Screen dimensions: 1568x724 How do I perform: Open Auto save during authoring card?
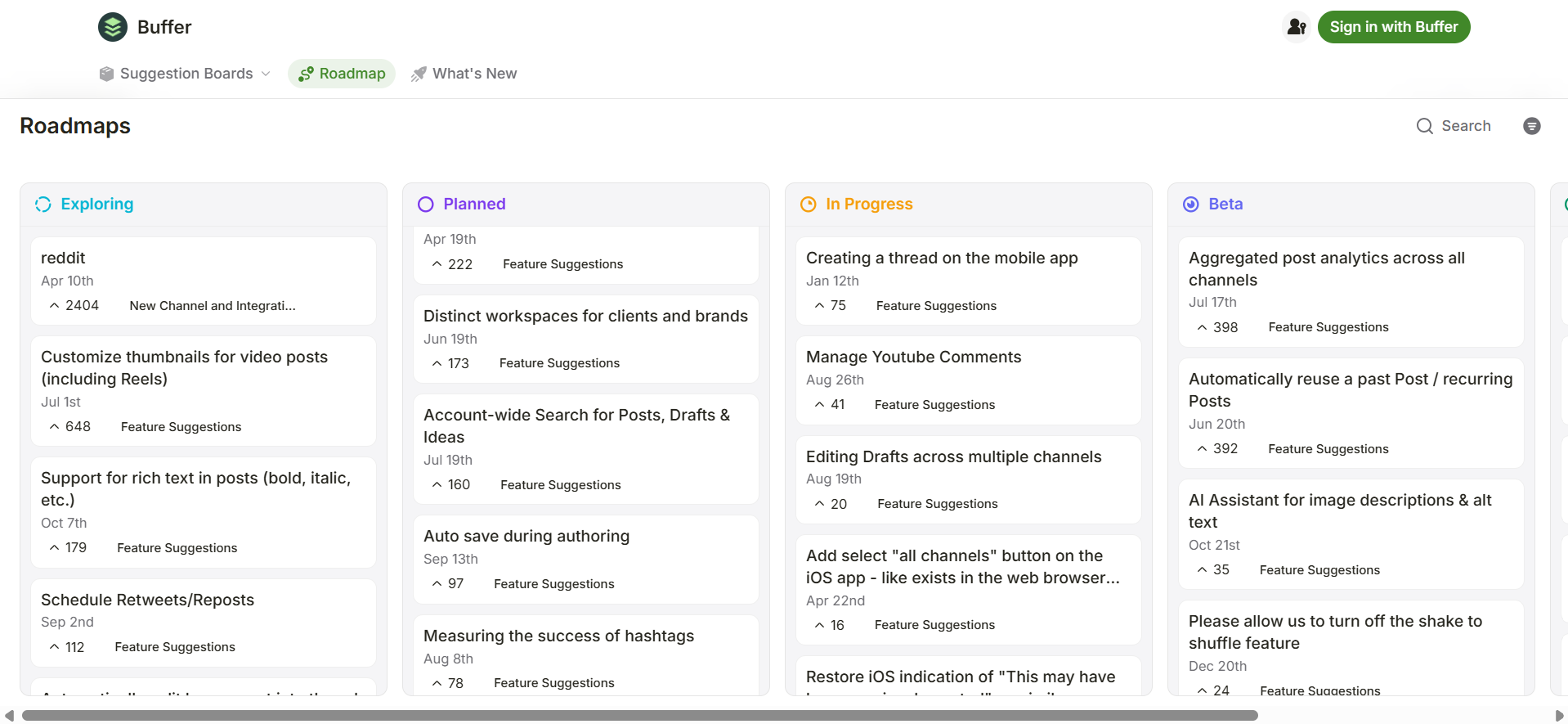(x=586, y=560)
